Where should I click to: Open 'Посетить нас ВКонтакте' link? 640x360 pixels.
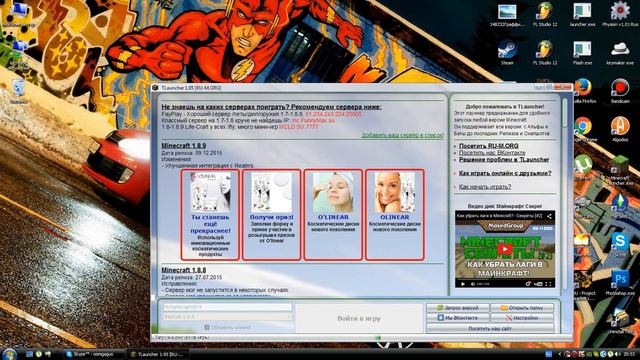pos(492,153)
